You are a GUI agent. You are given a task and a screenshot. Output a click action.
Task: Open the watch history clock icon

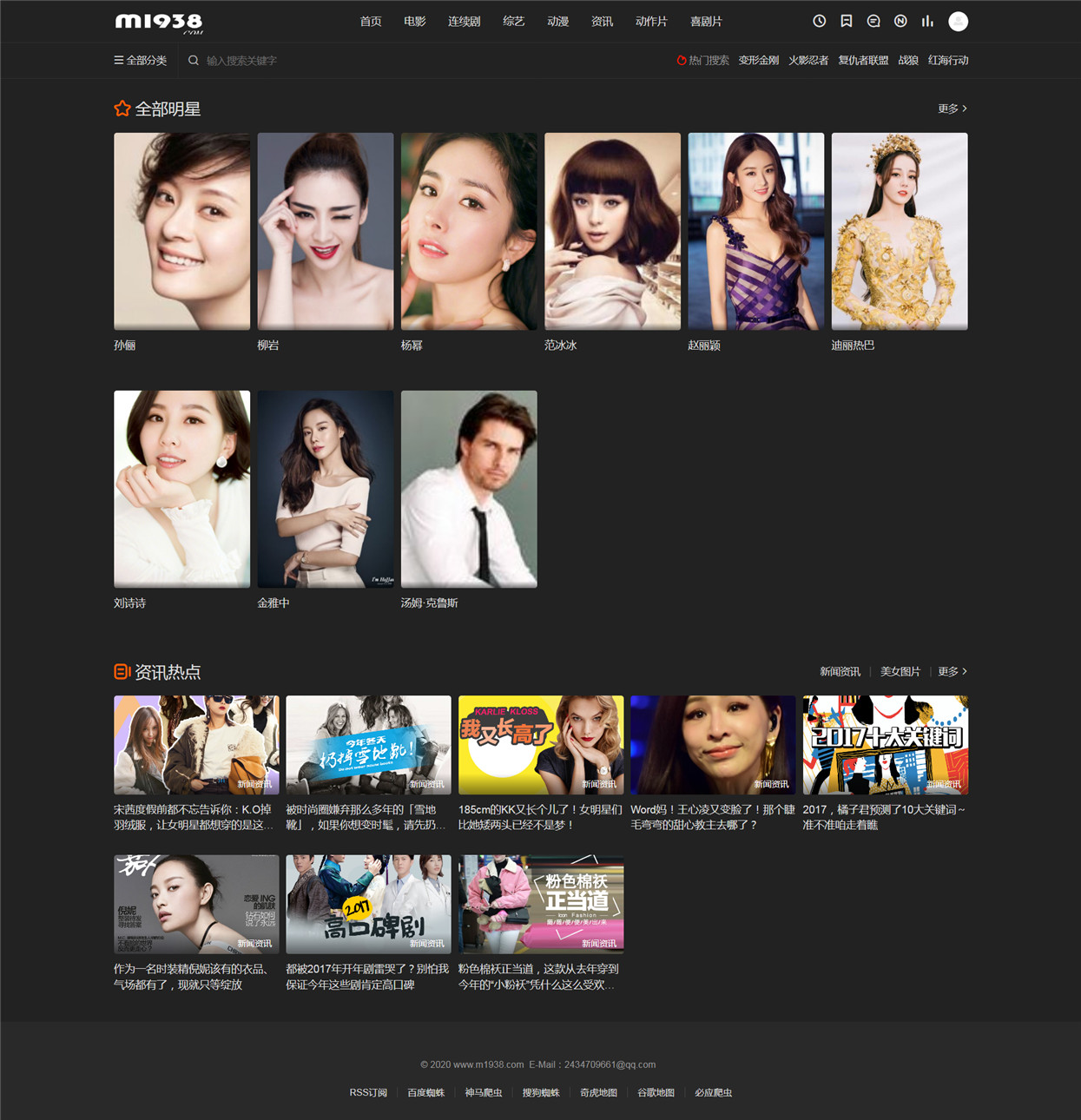pos(819,21)
